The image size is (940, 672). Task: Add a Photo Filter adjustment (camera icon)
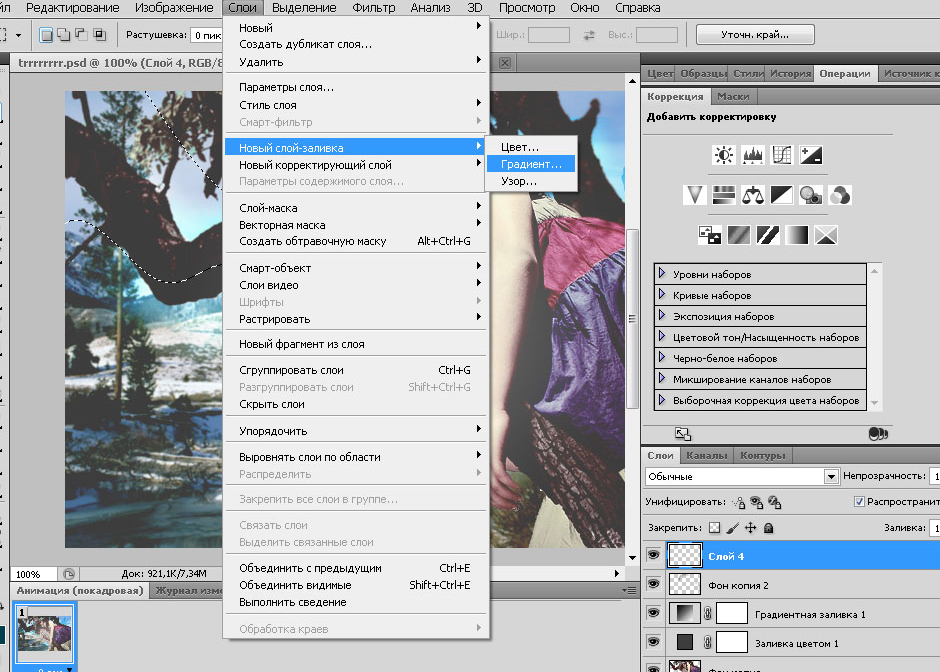(x=811, y=195)
